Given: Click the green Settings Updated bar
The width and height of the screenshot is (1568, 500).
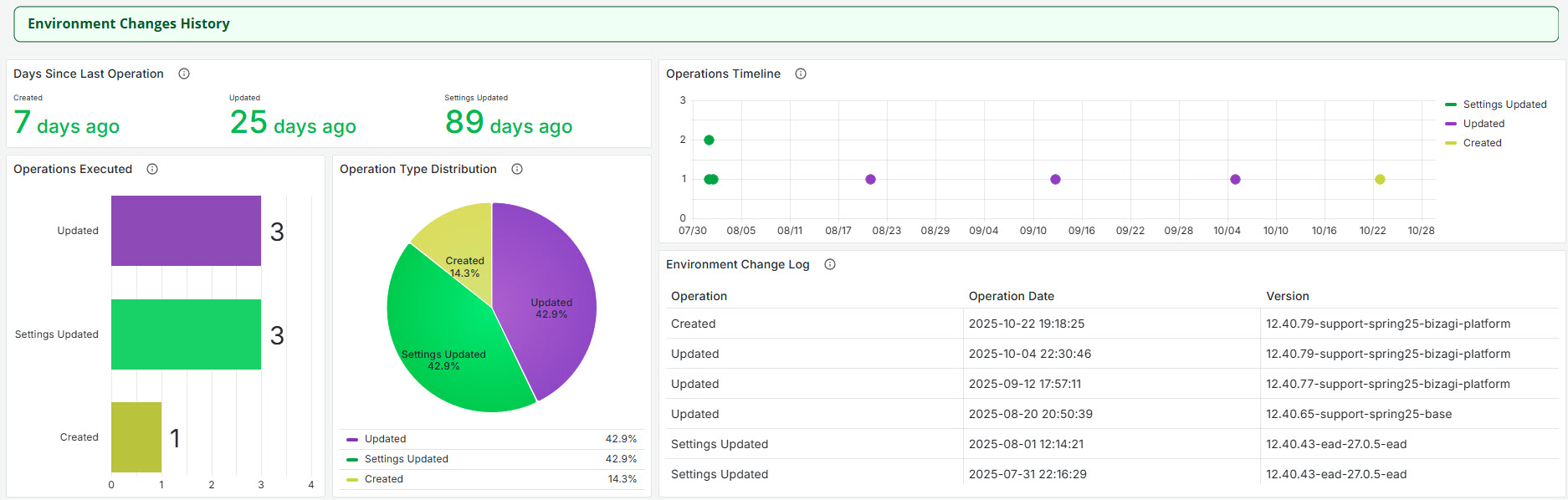Looking at the screenshot, I should (x=186, y=334).
